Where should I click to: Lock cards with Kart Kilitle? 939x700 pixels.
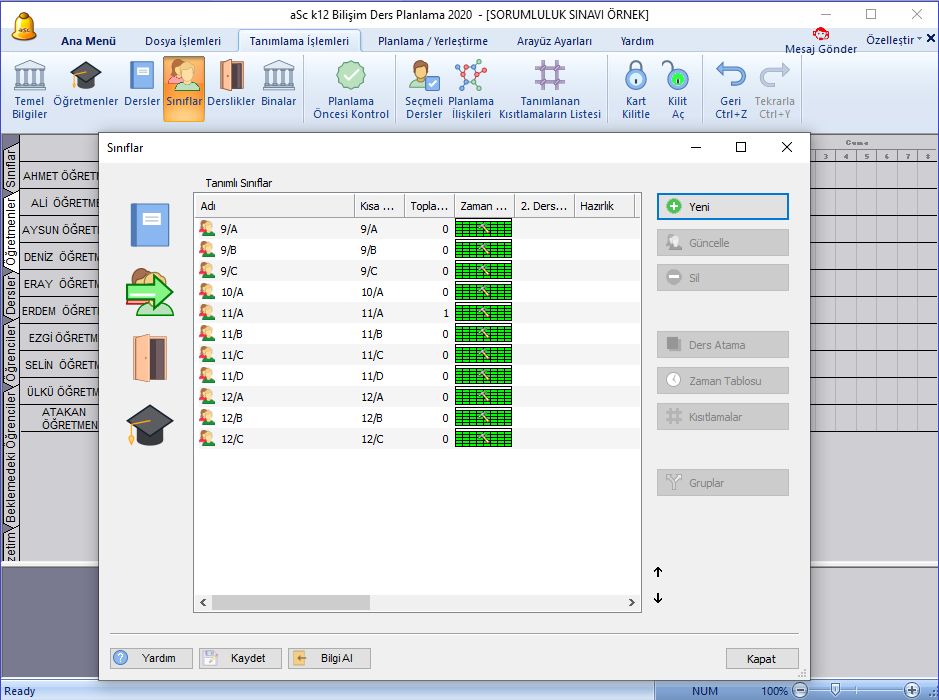(x=635, y=89)
